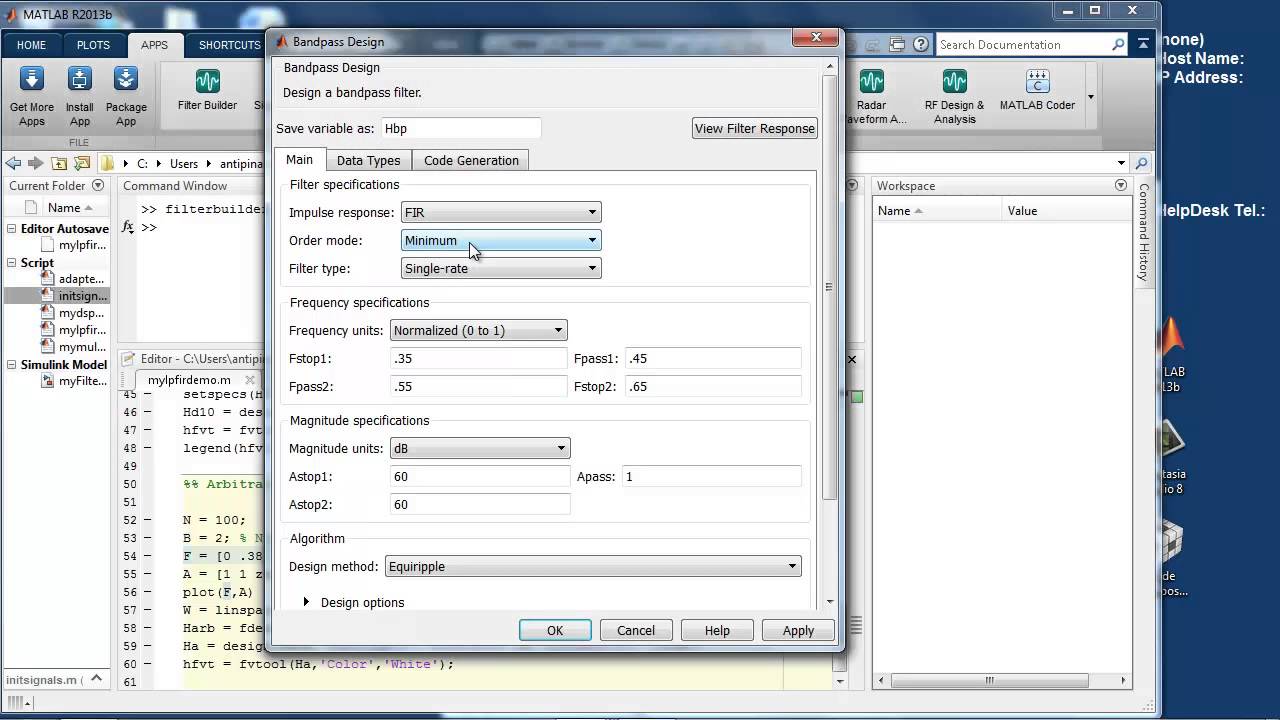Viewport: 1280px width, 720px height.
Task: Open the MATLAB Coder app
Action: click(1037, 90)
